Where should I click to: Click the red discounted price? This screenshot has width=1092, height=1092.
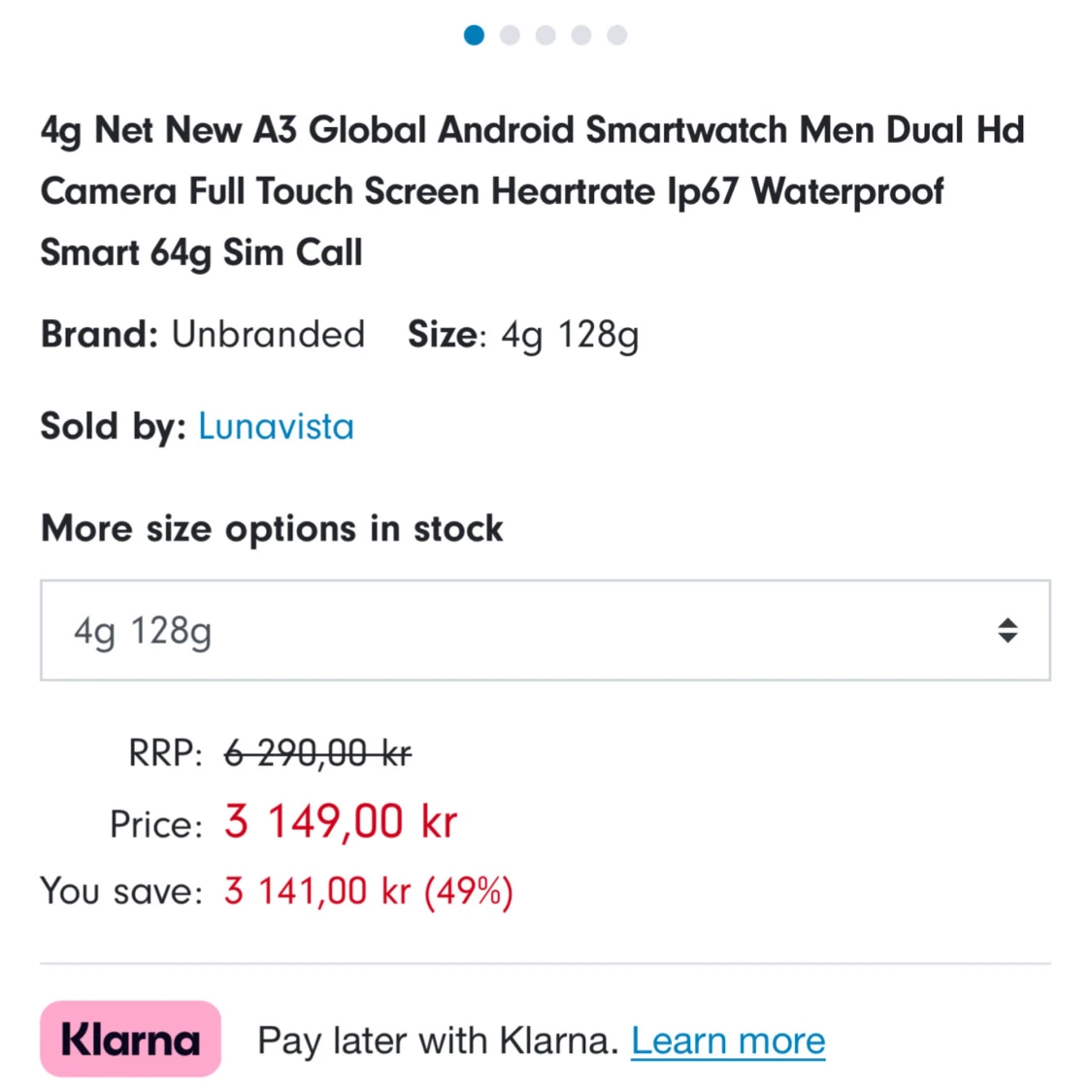(x=340, y=821)
